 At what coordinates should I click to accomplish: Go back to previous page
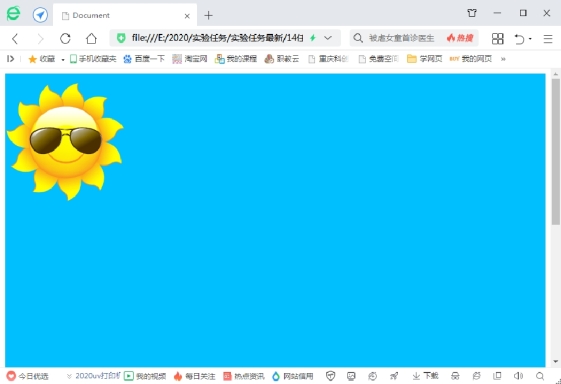pyautogui.click(x=15, y=38)
